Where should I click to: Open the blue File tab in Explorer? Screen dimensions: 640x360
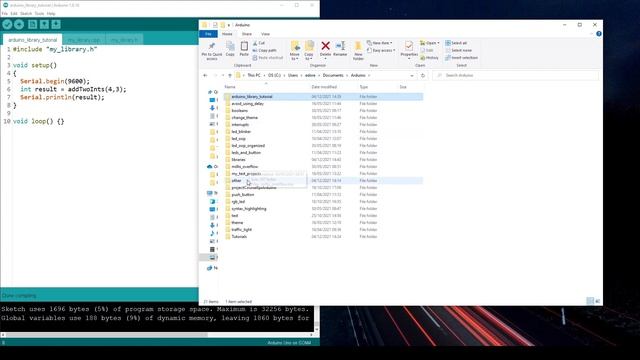(x=208, y=34)
